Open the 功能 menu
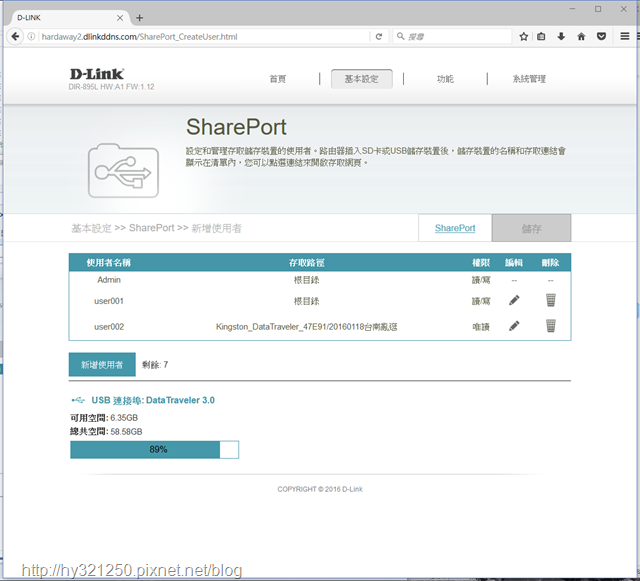This screenshot has width=640, height=581. click(x=445, y=79)
